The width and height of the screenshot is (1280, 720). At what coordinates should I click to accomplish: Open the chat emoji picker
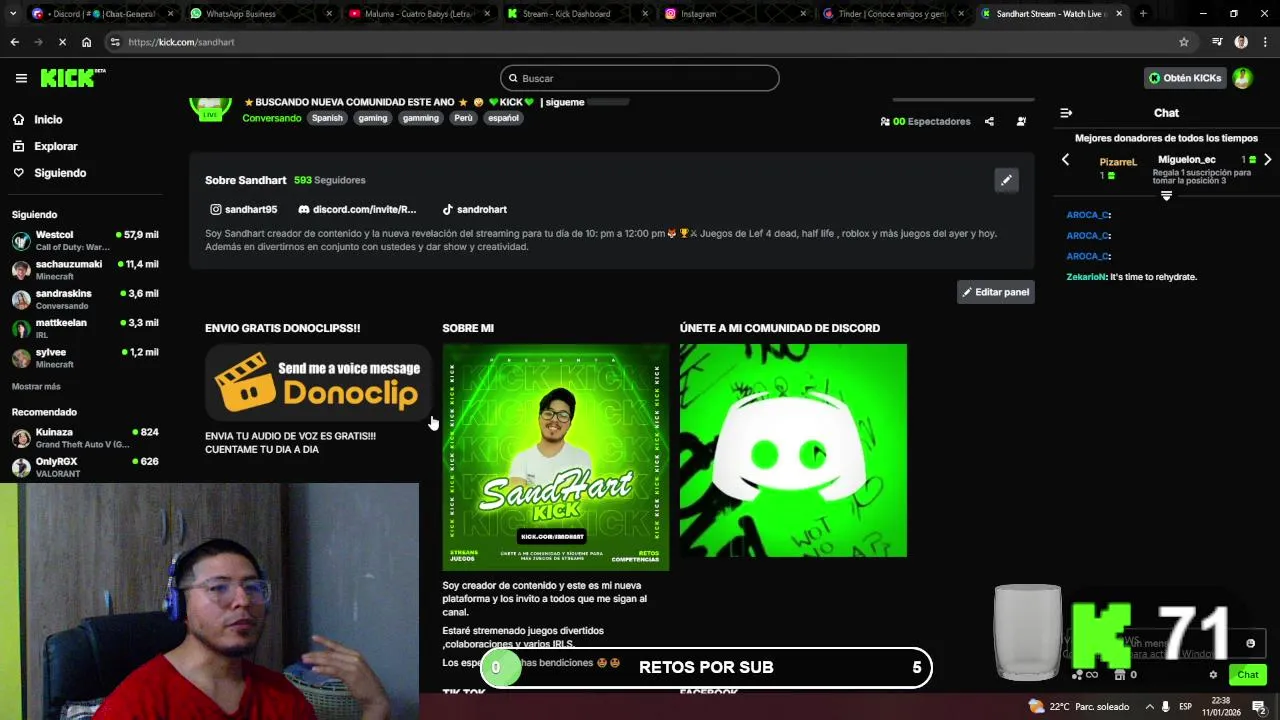coord(1250,643)
